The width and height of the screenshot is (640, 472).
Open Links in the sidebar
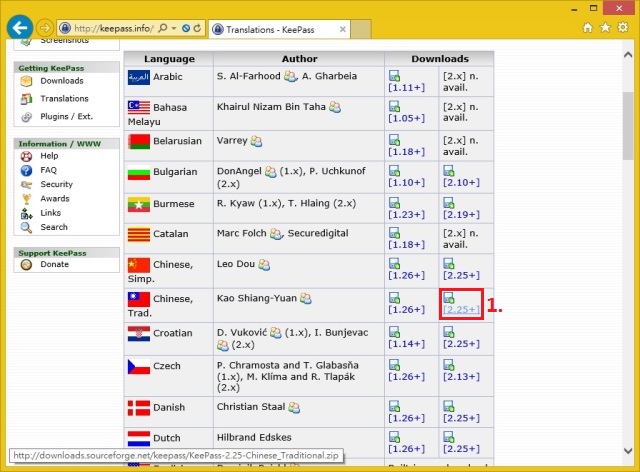point(51,213)
